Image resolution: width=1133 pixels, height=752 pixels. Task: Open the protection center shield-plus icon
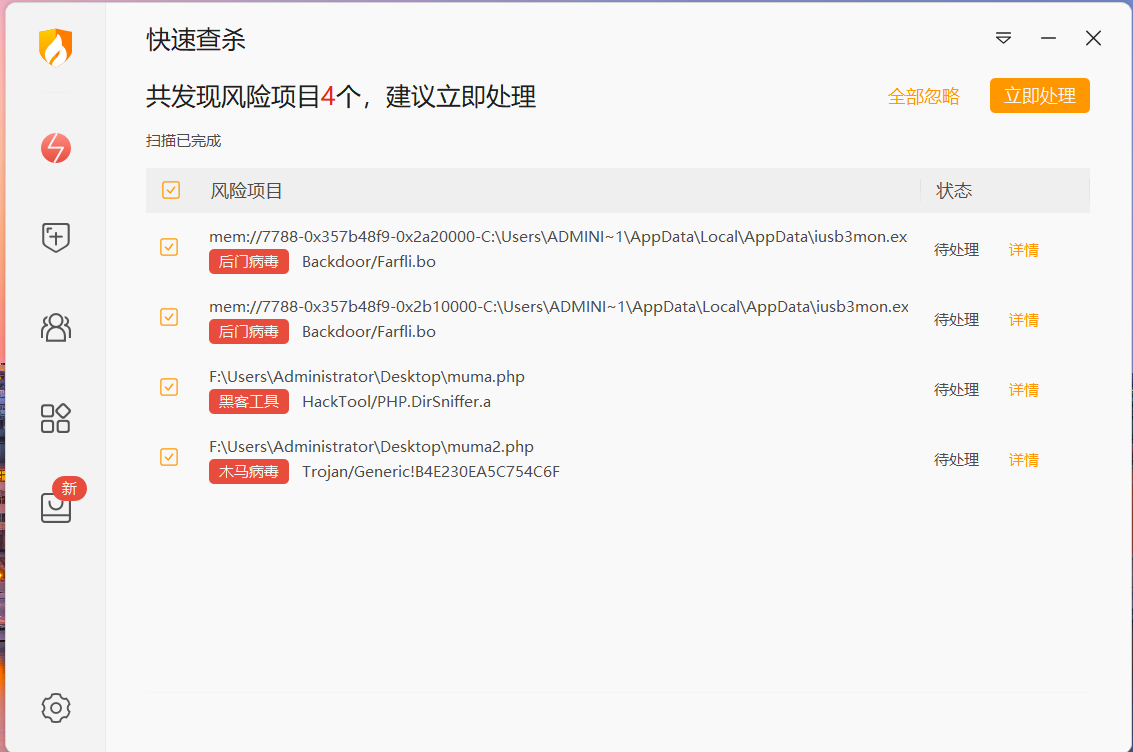[56, 238]
